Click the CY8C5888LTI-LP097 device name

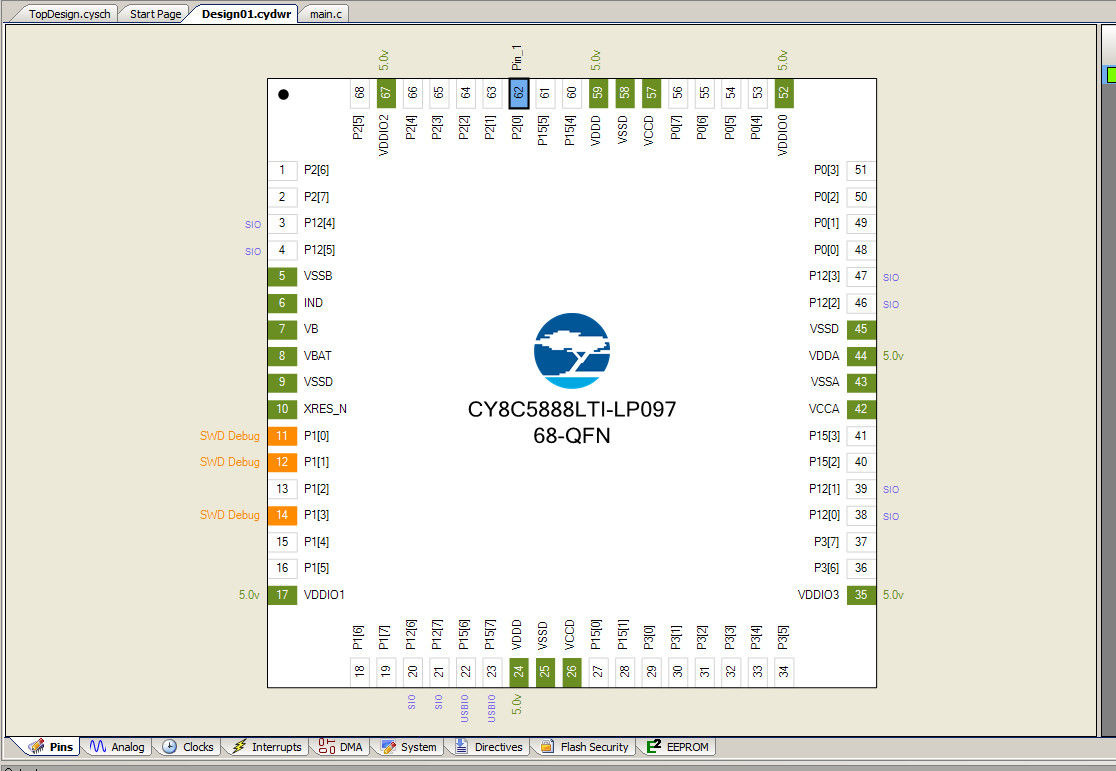pos(572,409)
